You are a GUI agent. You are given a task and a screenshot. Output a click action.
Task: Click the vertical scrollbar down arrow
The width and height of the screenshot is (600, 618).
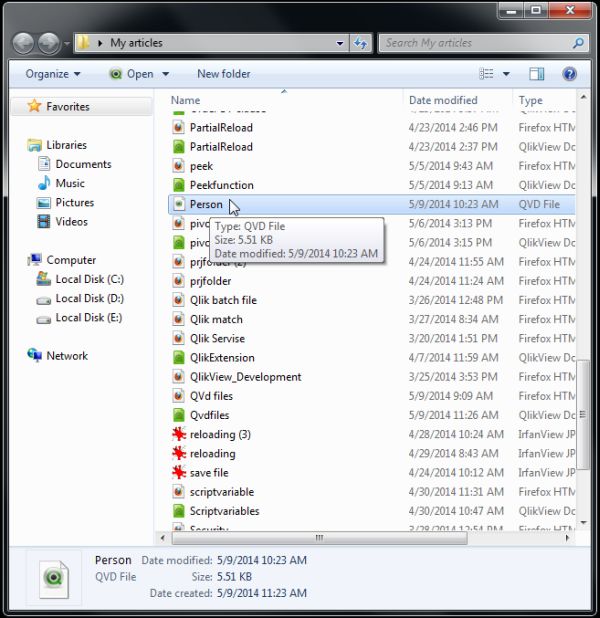pyautogui.click(x=583, y=523)
